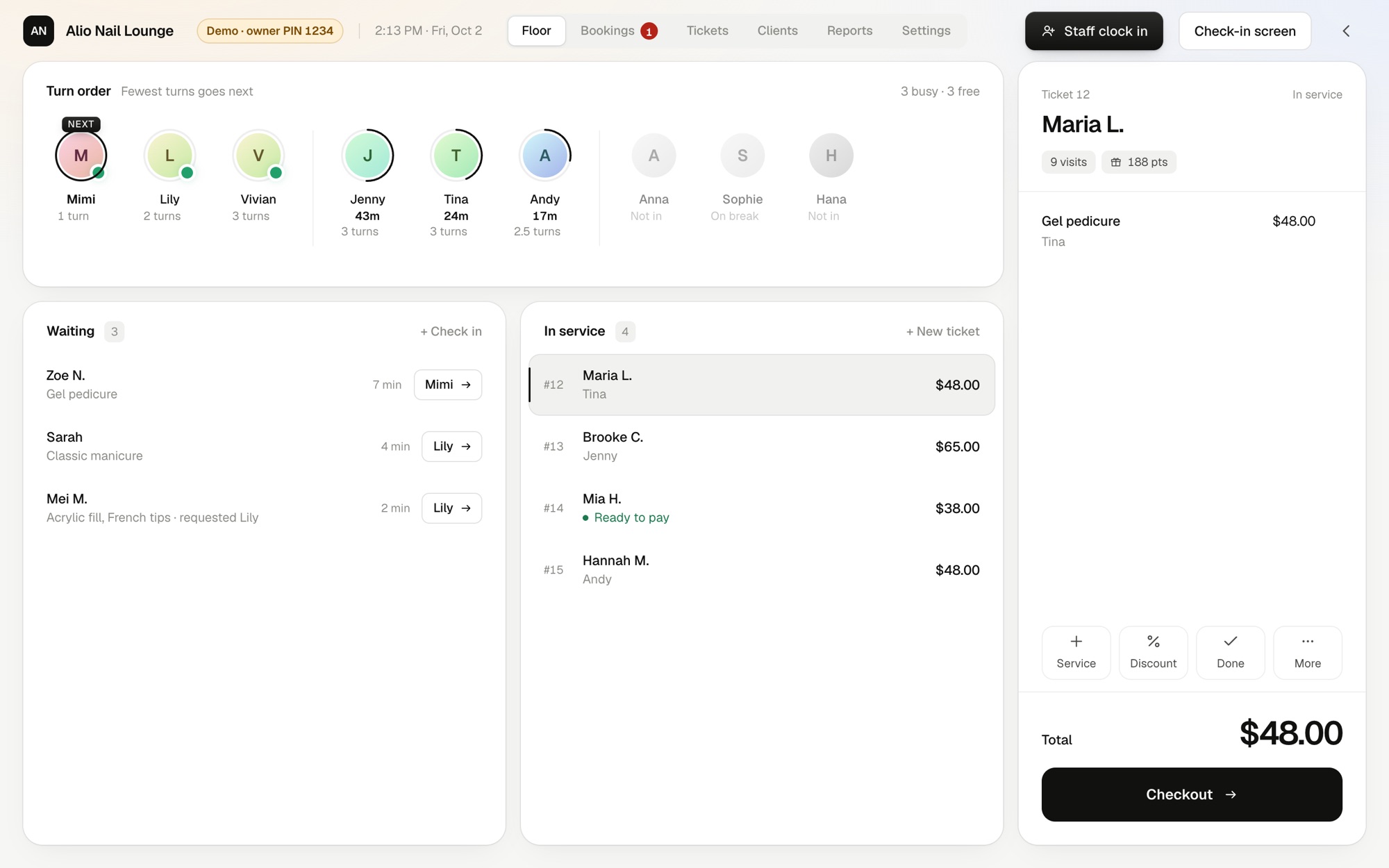Open the Tickets tab

click(707, 31)
